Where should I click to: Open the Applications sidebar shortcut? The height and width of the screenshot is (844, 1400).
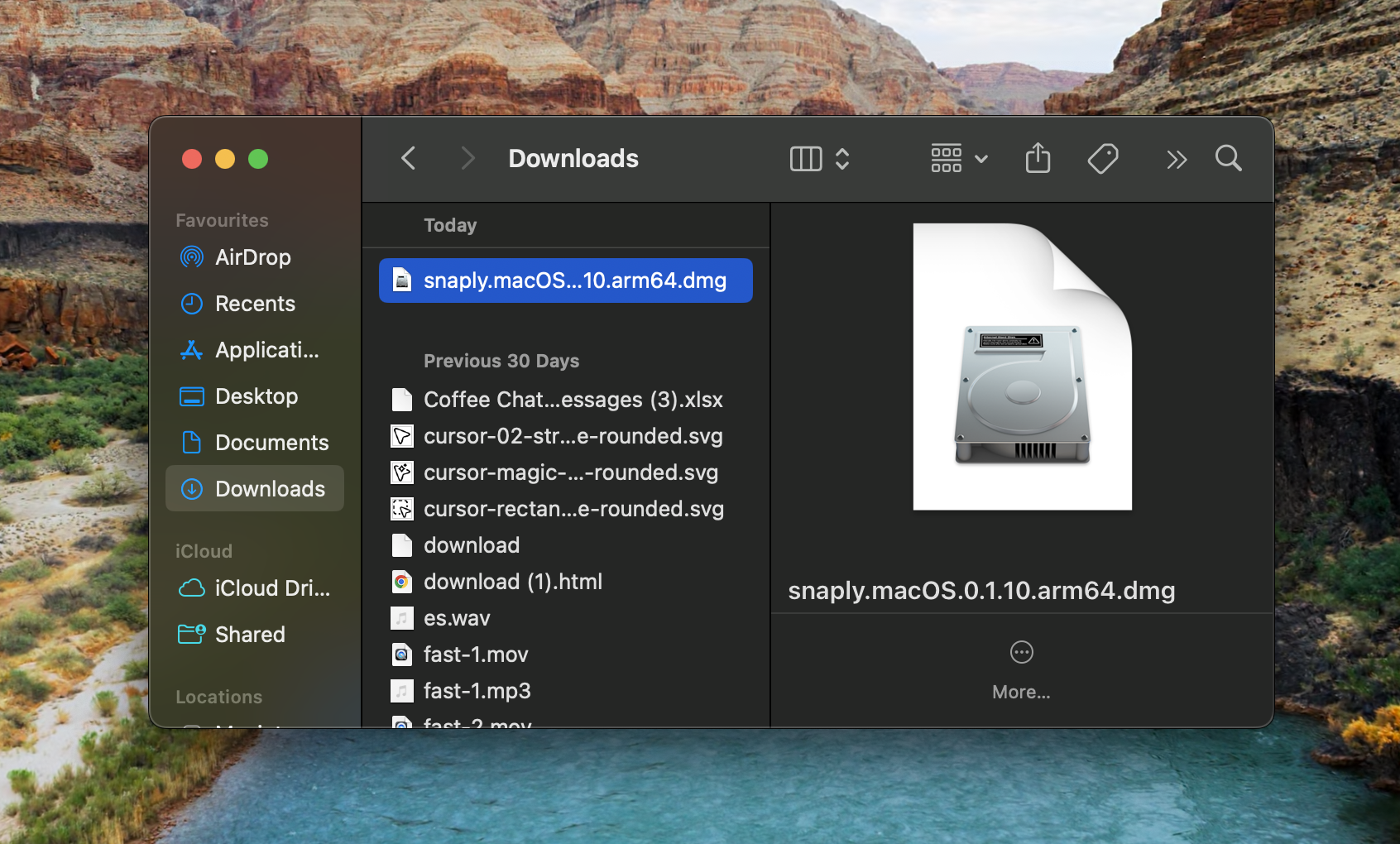[x=265, y=349]
